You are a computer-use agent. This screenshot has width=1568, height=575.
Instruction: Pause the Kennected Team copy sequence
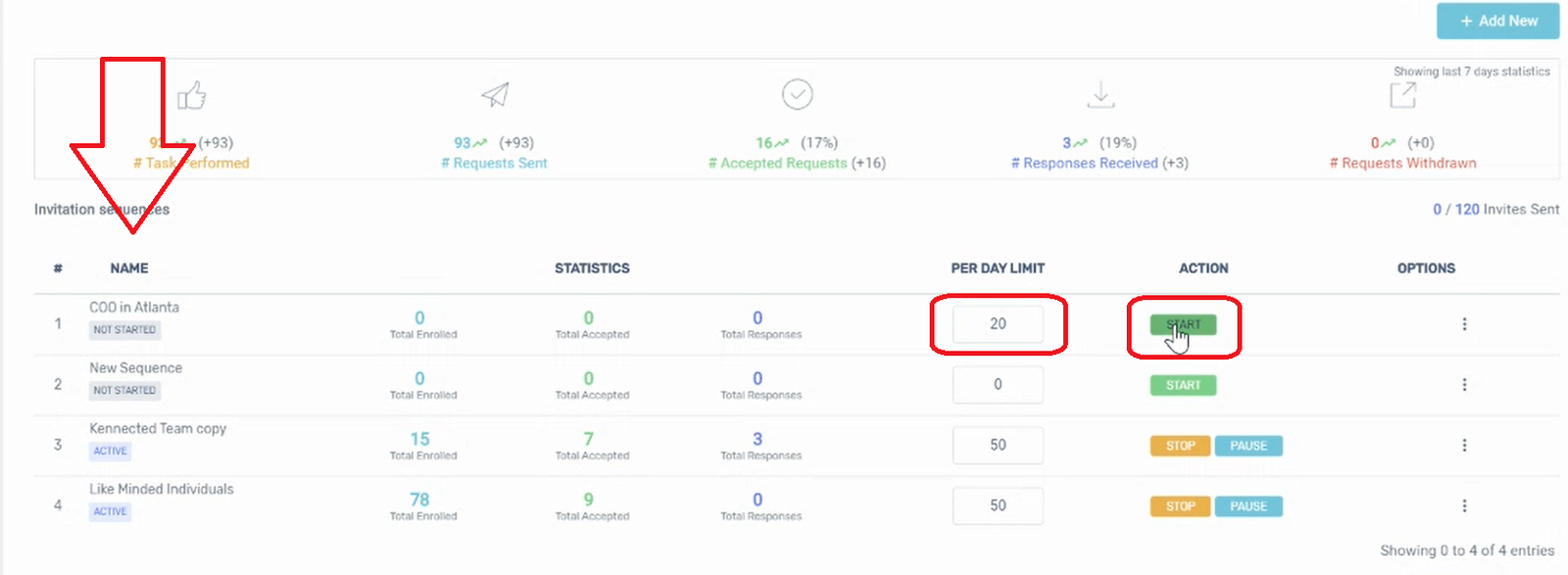pos(1249,446)
